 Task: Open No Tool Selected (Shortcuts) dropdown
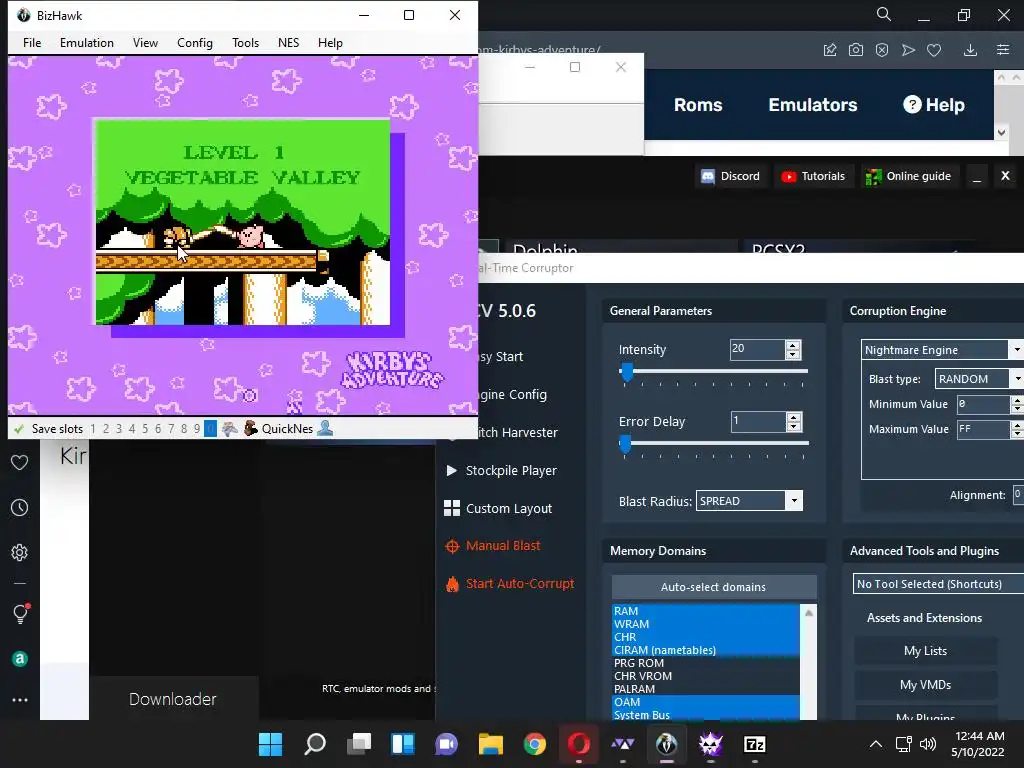click(x=938, y=584)
